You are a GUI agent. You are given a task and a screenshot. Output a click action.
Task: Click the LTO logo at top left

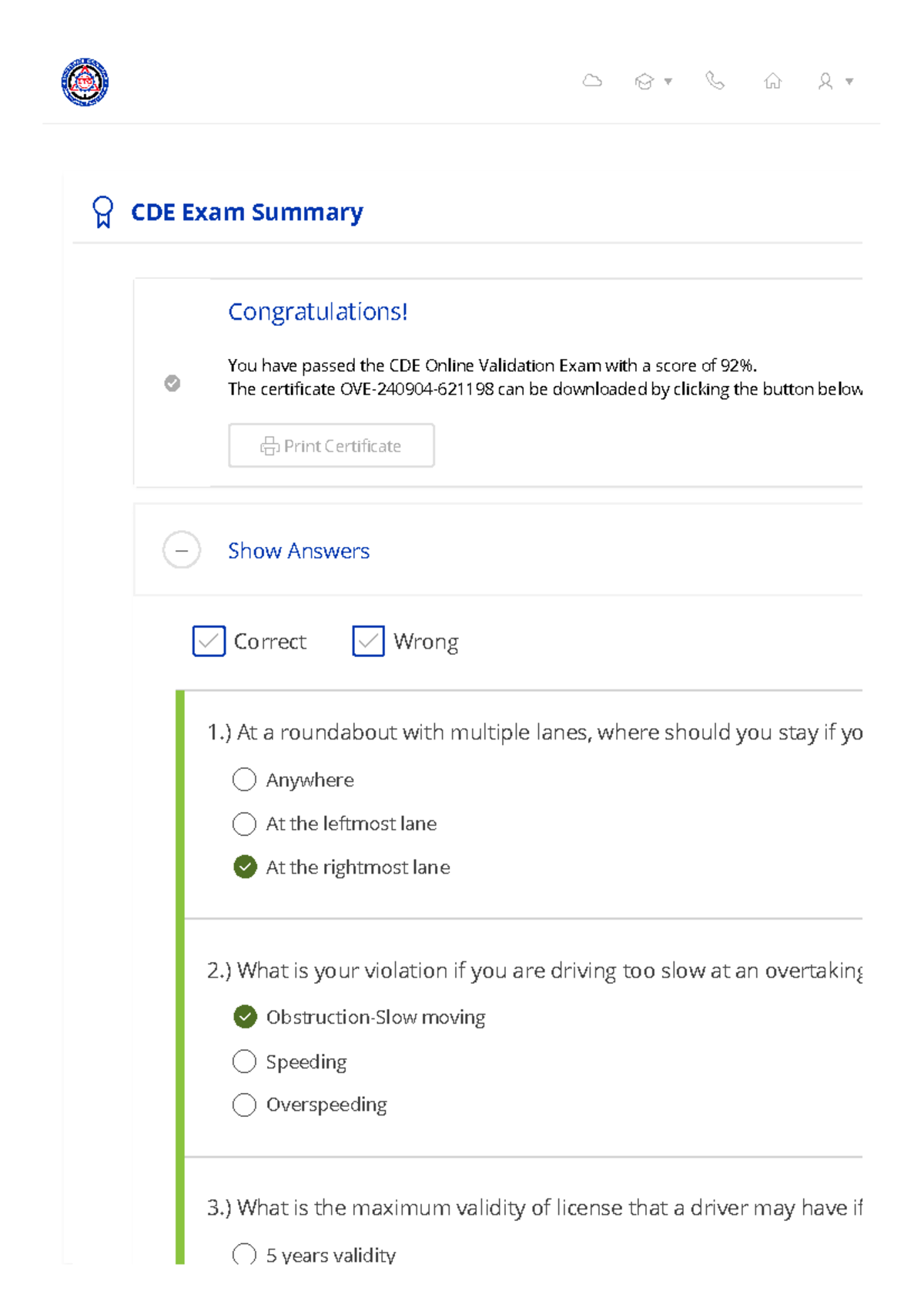pyautogui.click(x=85, y=80)
